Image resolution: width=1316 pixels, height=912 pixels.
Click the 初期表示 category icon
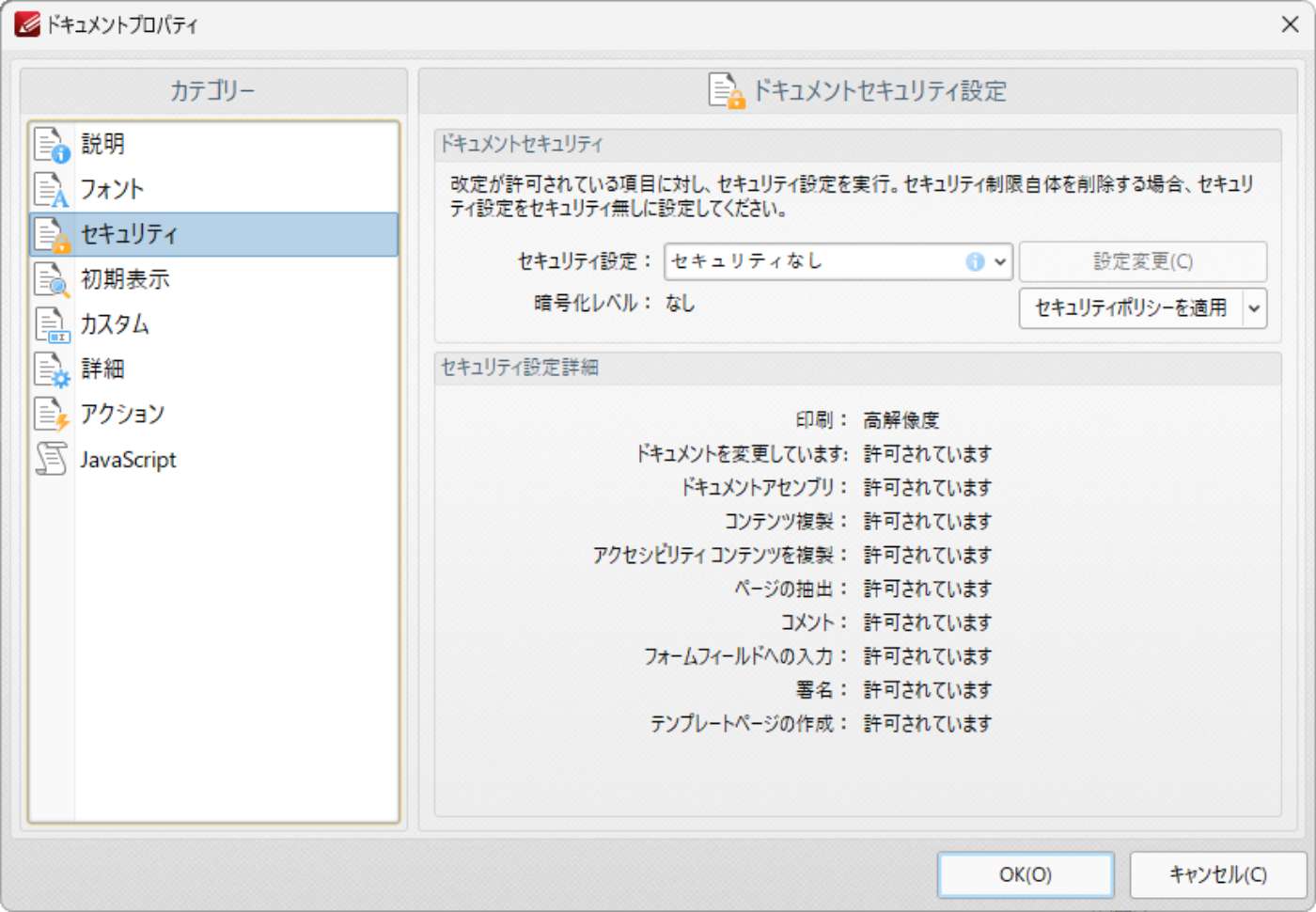[52, 279]
